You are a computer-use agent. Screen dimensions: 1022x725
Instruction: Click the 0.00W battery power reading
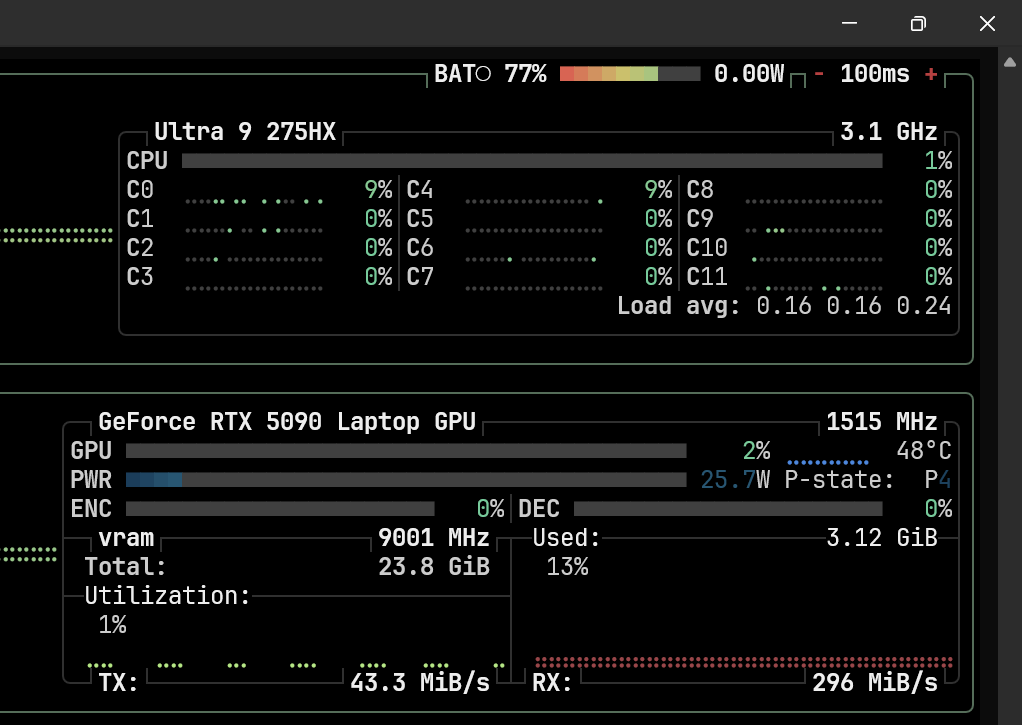pos(749,74)
